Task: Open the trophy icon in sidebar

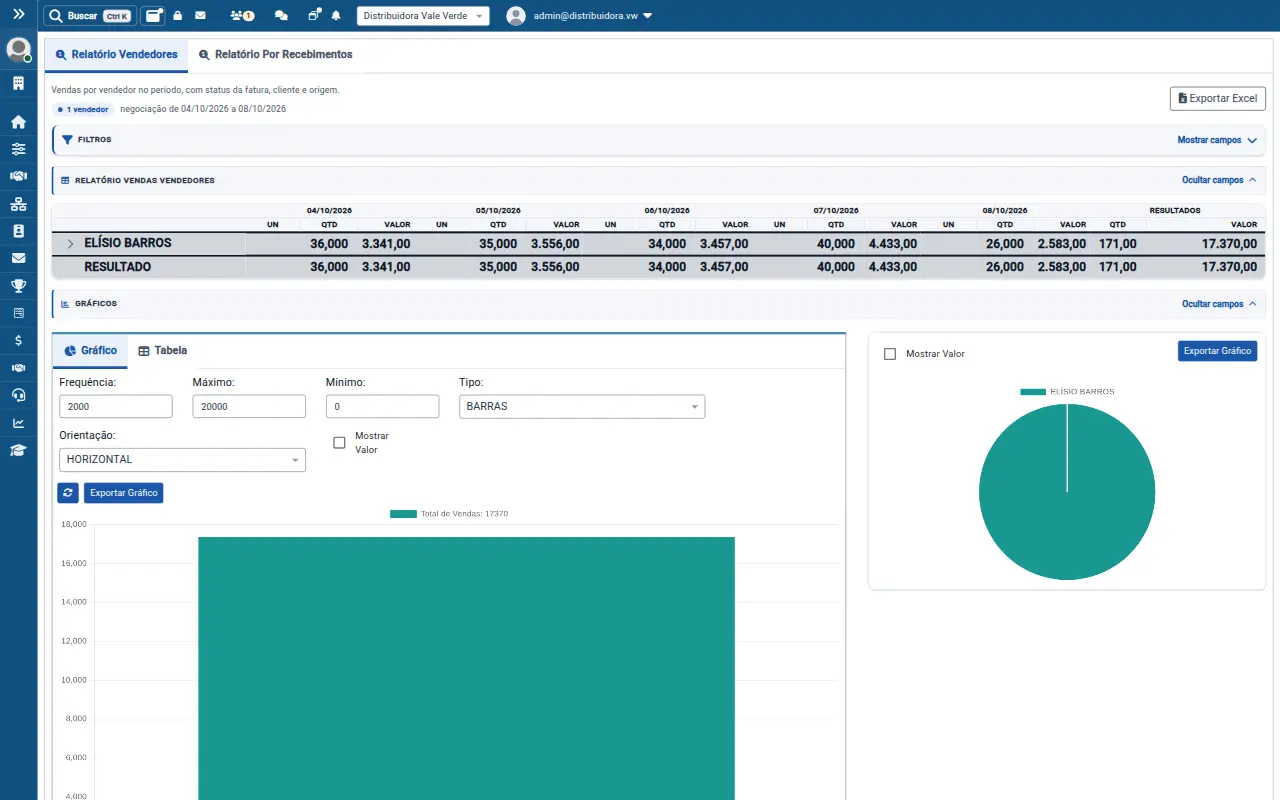Action: (18, 286)
